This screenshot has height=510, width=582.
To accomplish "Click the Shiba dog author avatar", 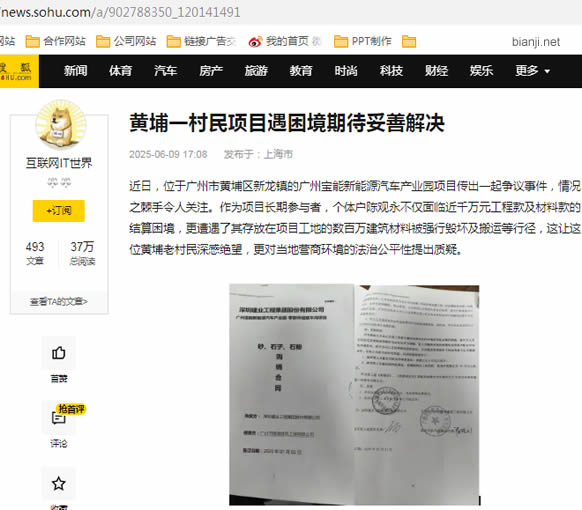I will pyautogui.click(x=61, y=125).
